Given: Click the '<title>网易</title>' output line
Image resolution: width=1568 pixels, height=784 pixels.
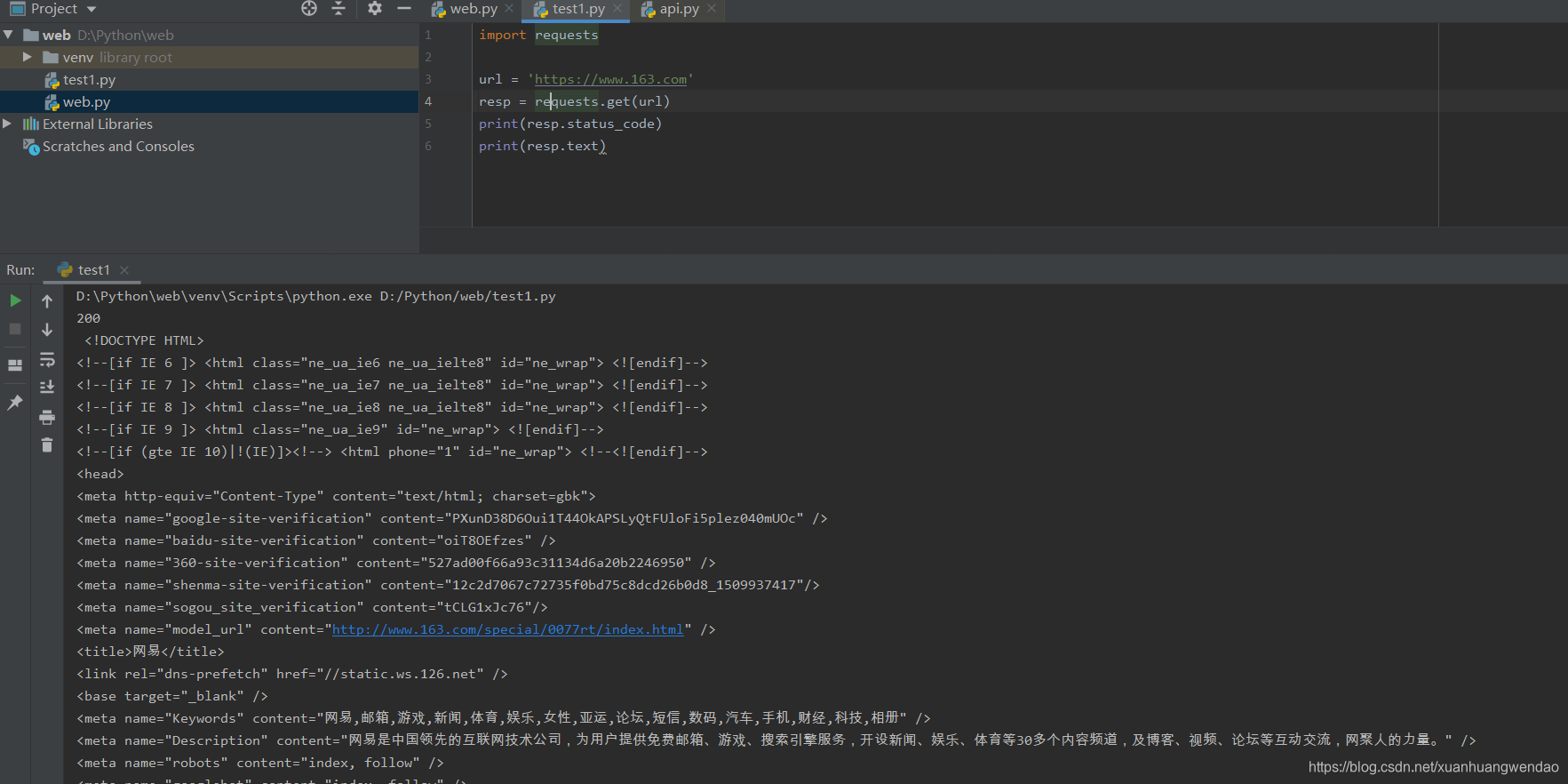Looking at the screenshot, I should (150, 652).
